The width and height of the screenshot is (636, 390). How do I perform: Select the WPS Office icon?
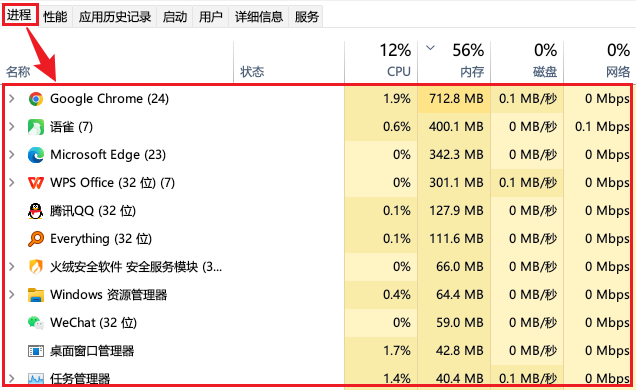[x=36, y=183]
